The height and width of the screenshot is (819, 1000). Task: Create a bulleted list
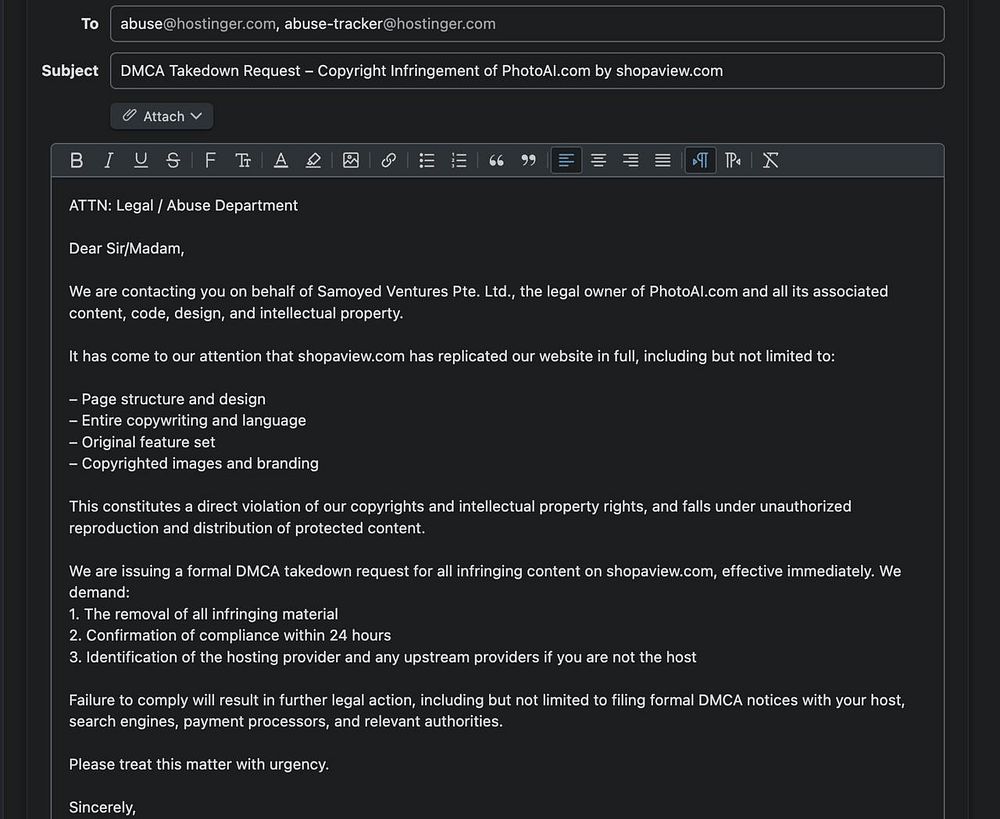click(x=427, y=160)
